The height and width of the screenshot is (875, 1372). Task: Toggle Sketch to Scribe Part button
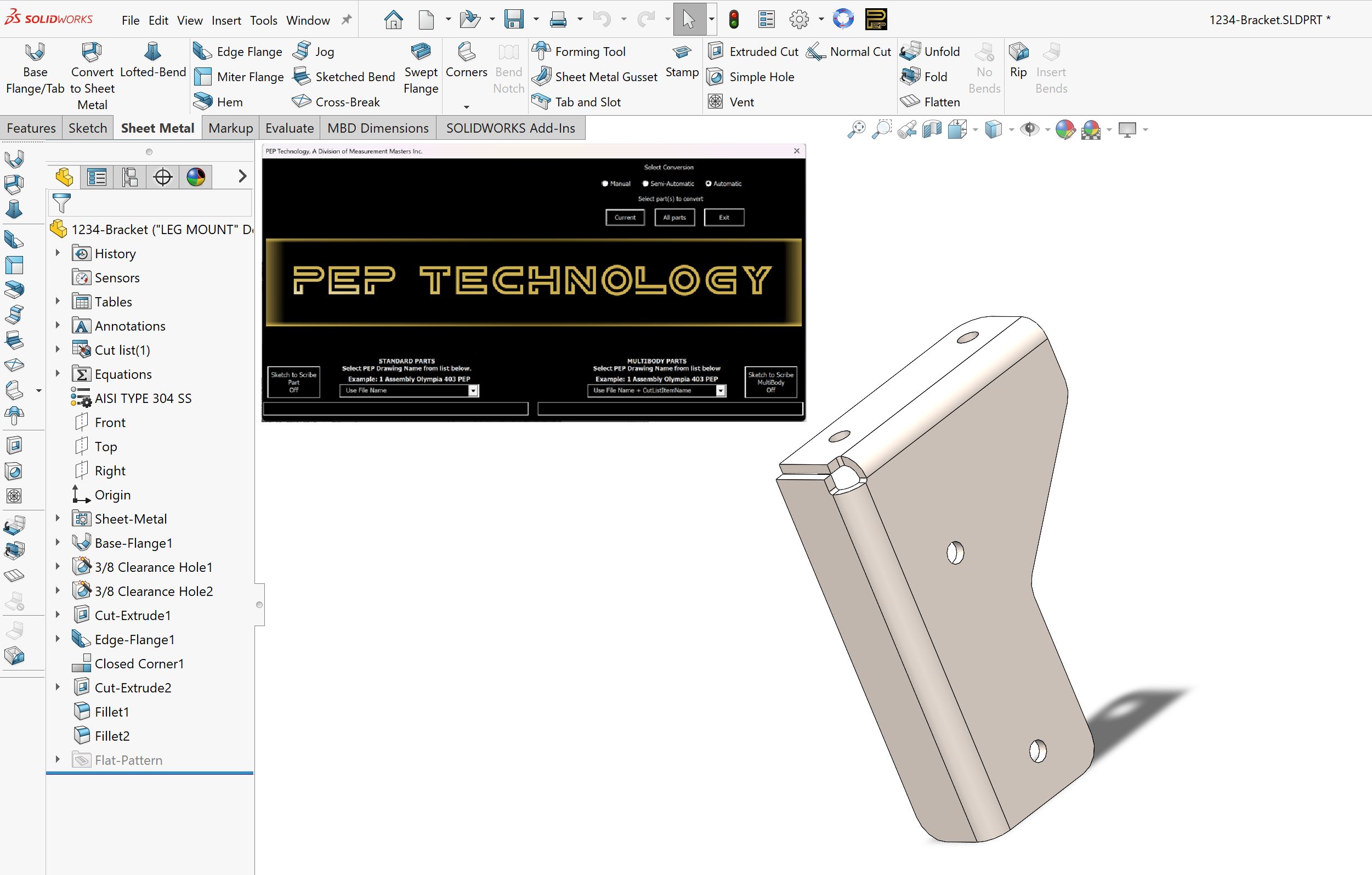(293, 382)
